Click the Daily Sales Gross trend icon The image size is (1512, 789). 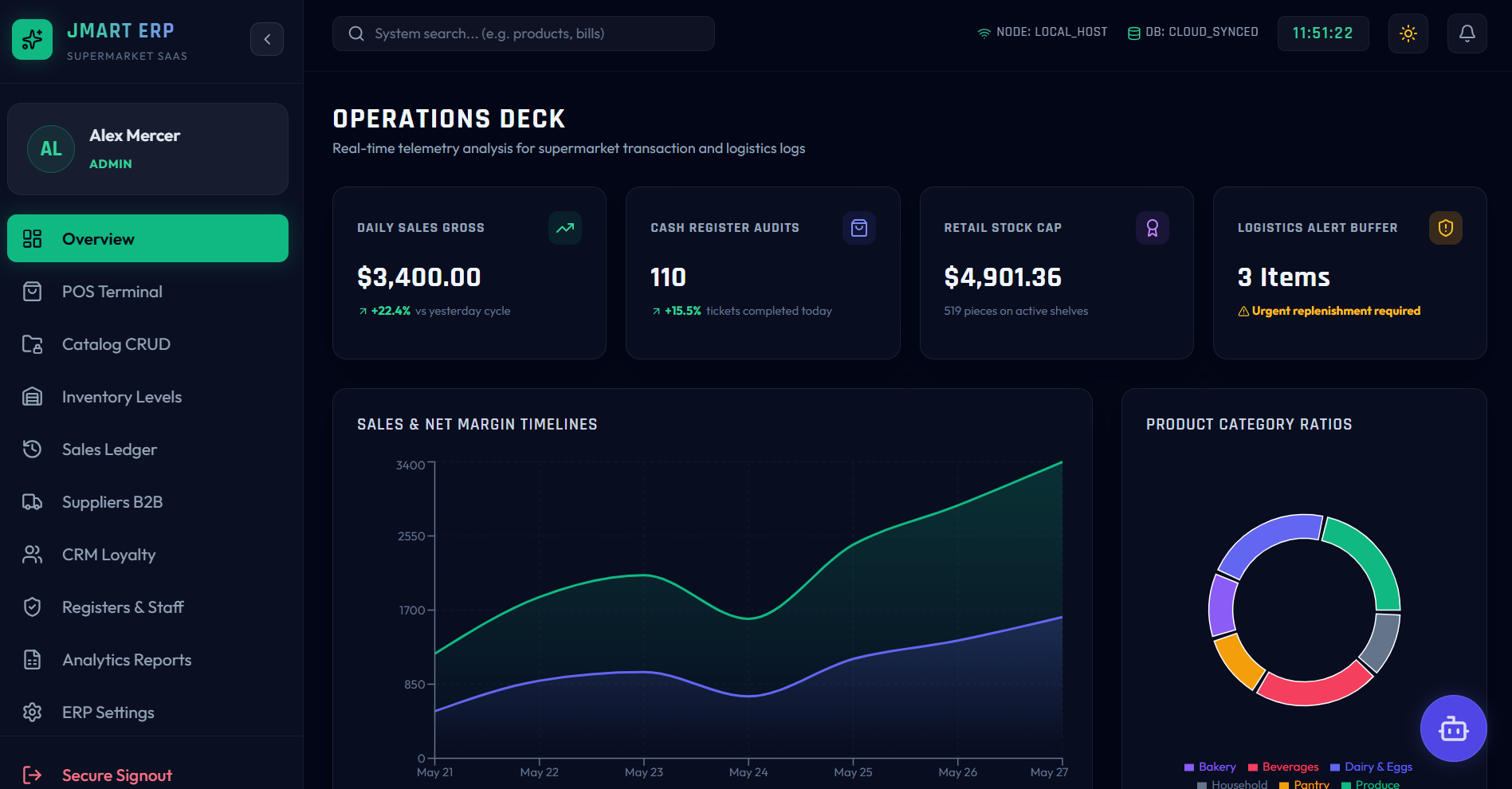tap(565, 228)
